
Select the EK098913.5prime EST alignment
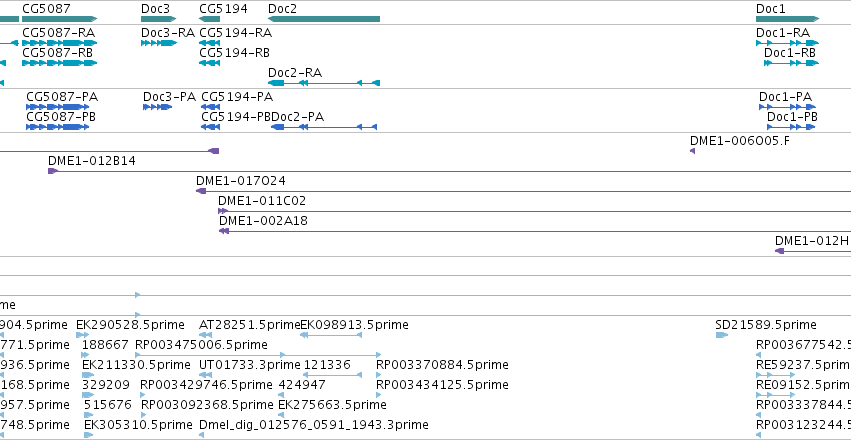point(331,335)
